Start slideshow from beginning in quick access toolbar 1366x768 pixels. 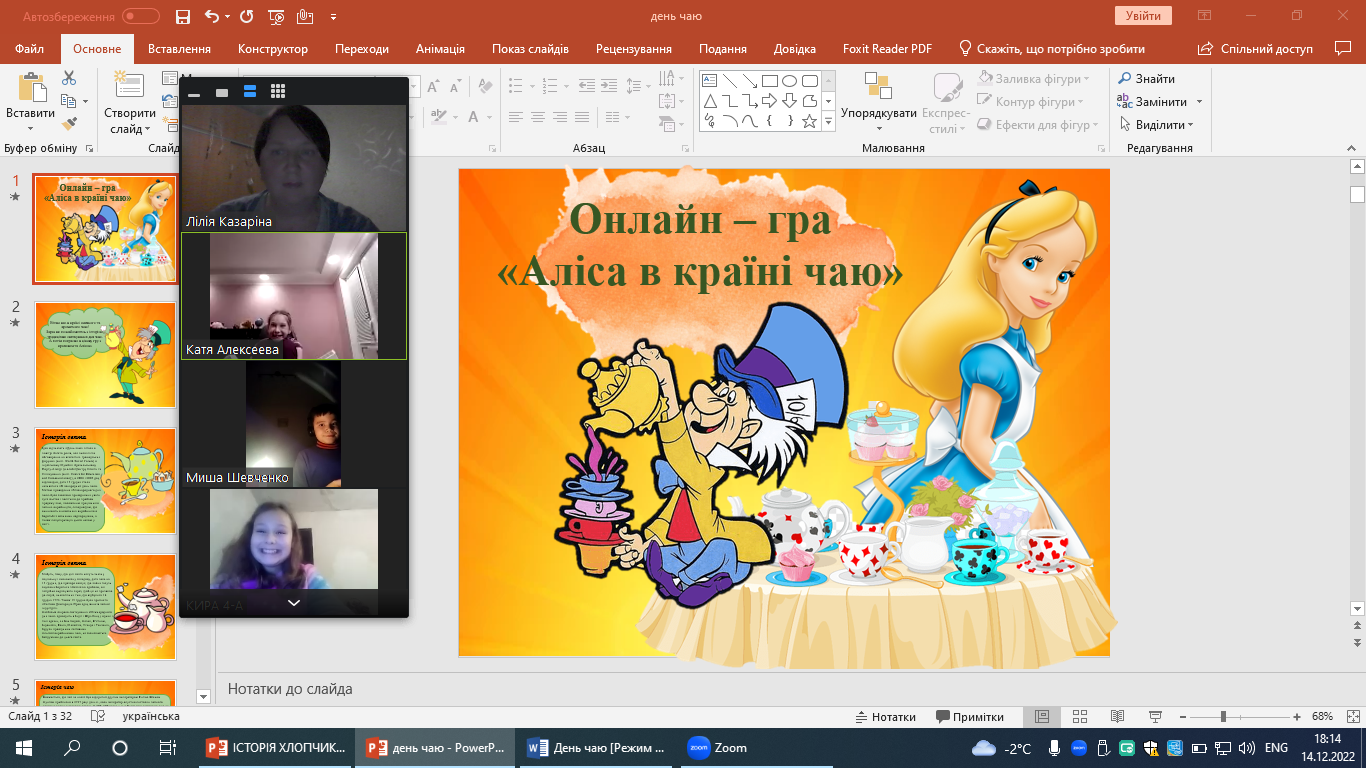point(277,16)
